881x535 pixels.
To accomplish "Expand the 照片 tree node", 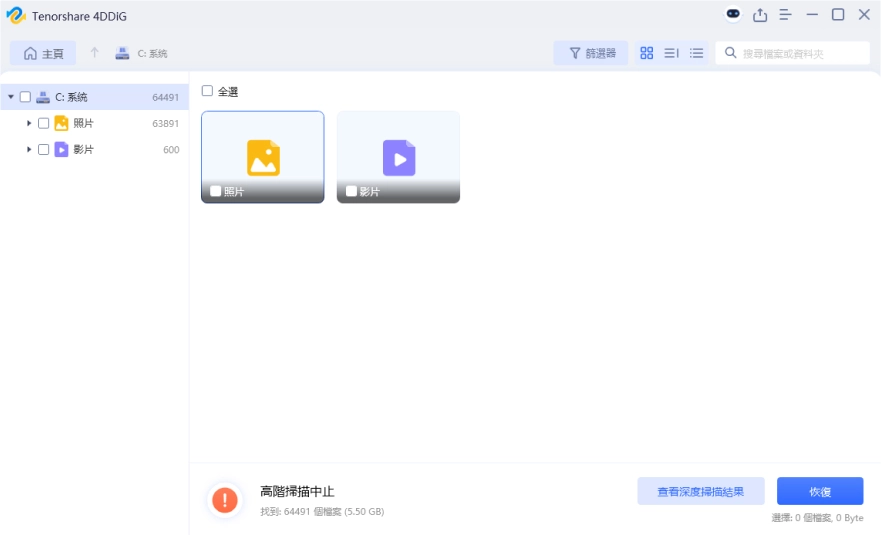I will (29, 123).
